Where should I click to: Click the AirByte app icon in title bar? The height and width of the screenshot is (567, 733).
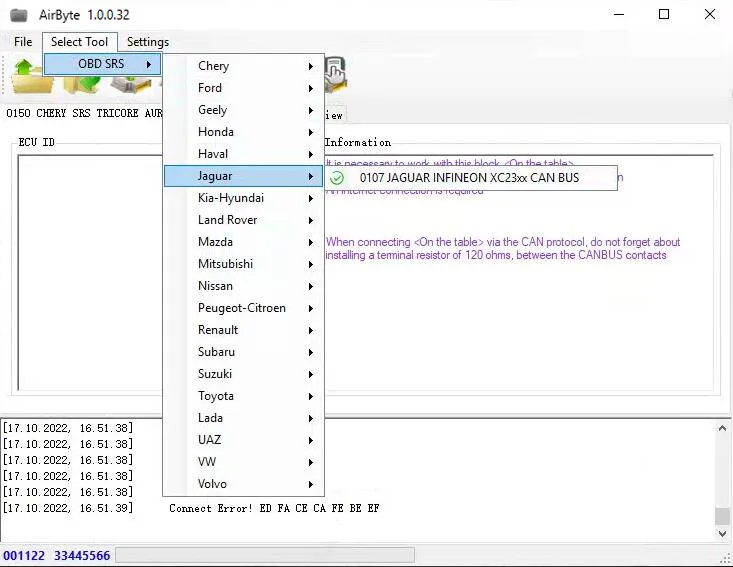click(18, 15)
